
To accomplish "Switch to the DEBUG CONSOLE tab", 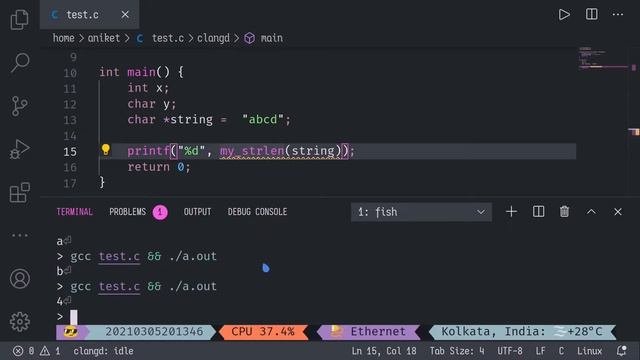I will point(257,212).
